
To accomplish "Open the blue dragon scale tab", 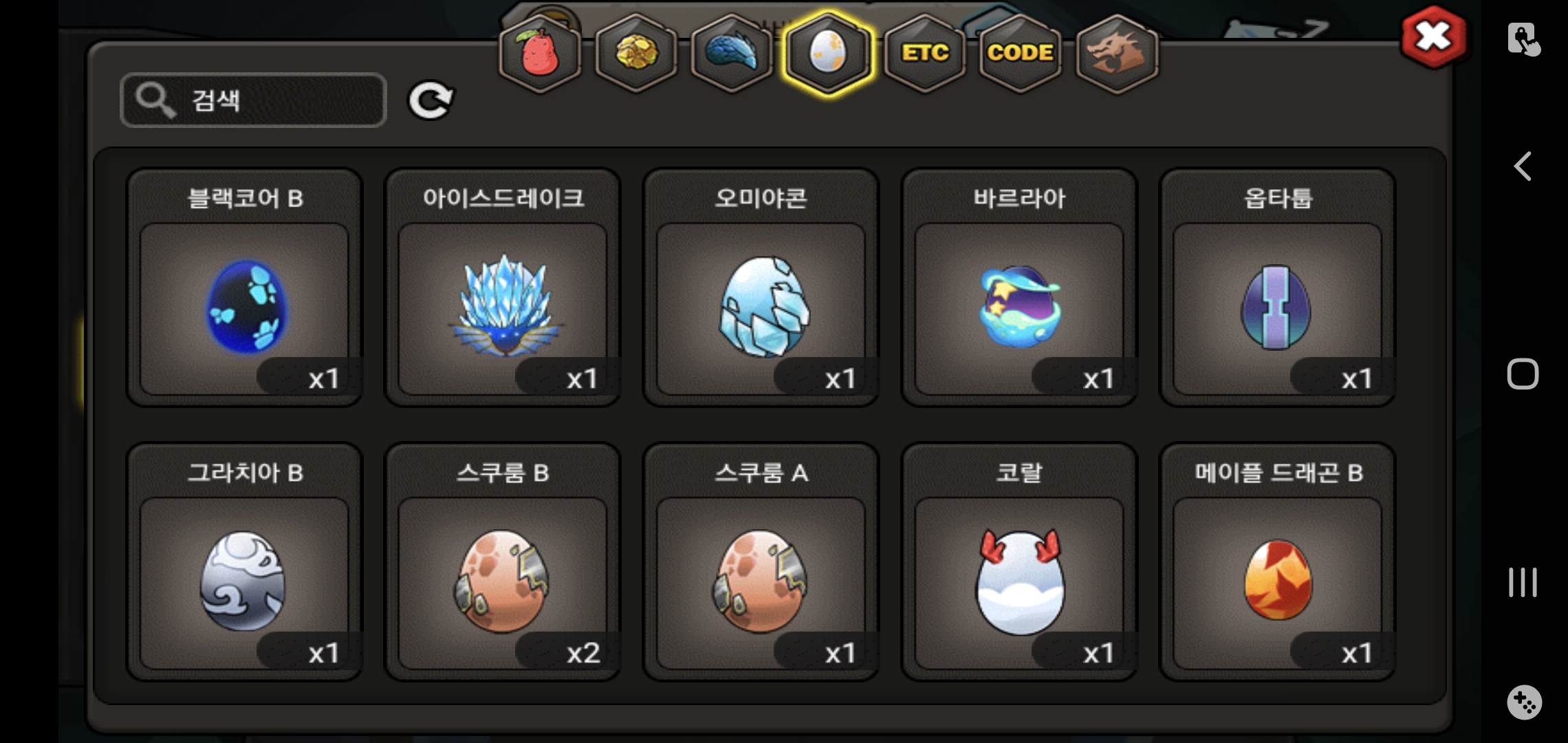I will click(x=732, y=54).
